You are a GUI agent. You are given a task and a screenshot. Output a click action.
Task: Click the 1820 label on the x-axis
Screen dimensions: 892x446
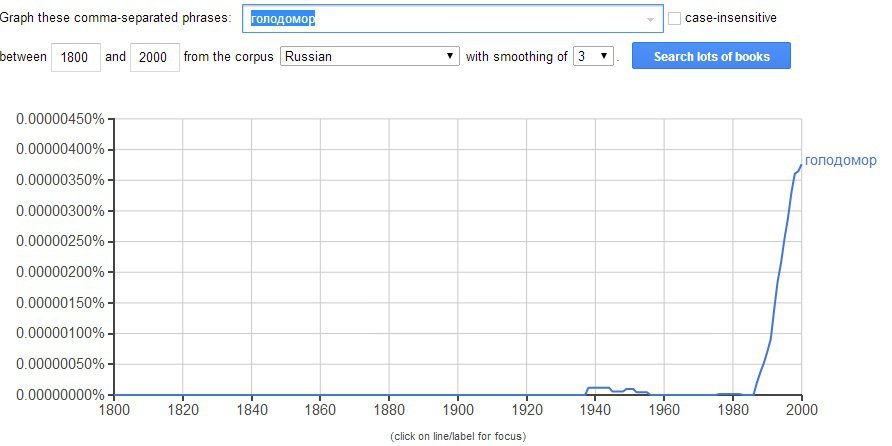pos(182,409)
